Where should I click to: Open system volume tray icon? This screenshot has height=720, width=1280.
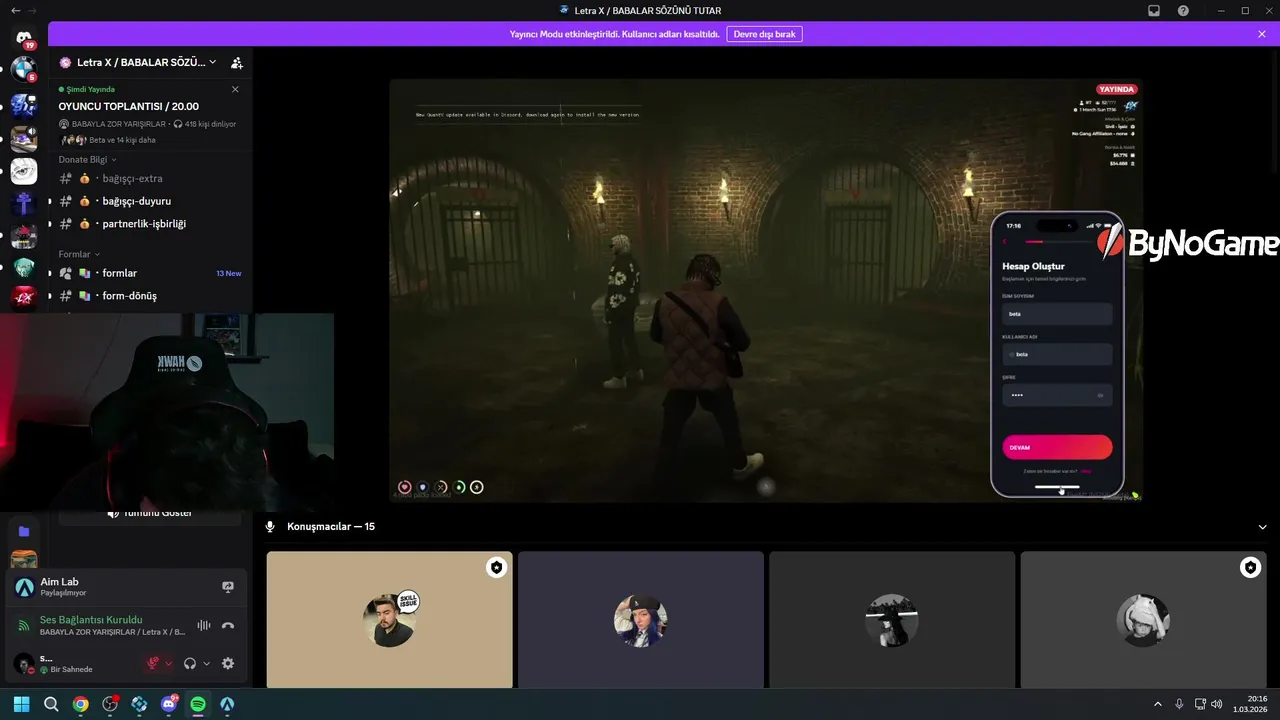click(1216, 704)
